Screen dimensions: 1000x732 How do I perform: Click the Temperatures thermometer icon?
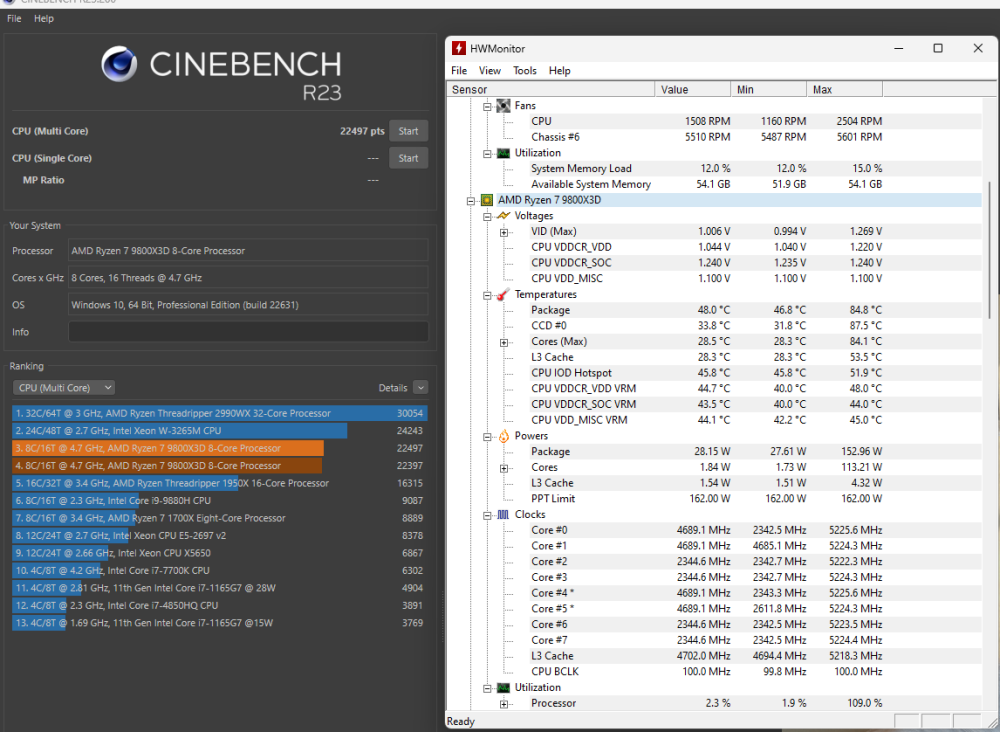[x=501, y=294]
